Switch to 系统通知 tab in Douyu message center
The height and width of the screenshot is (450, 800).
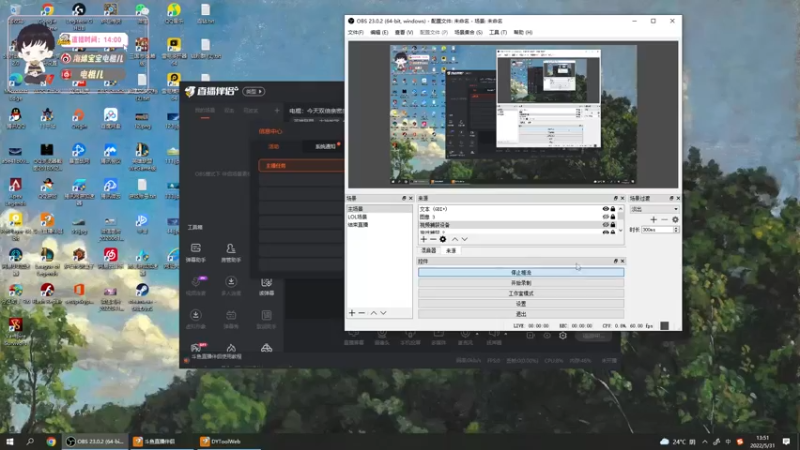pyautogui.click(x=325, y=146)
